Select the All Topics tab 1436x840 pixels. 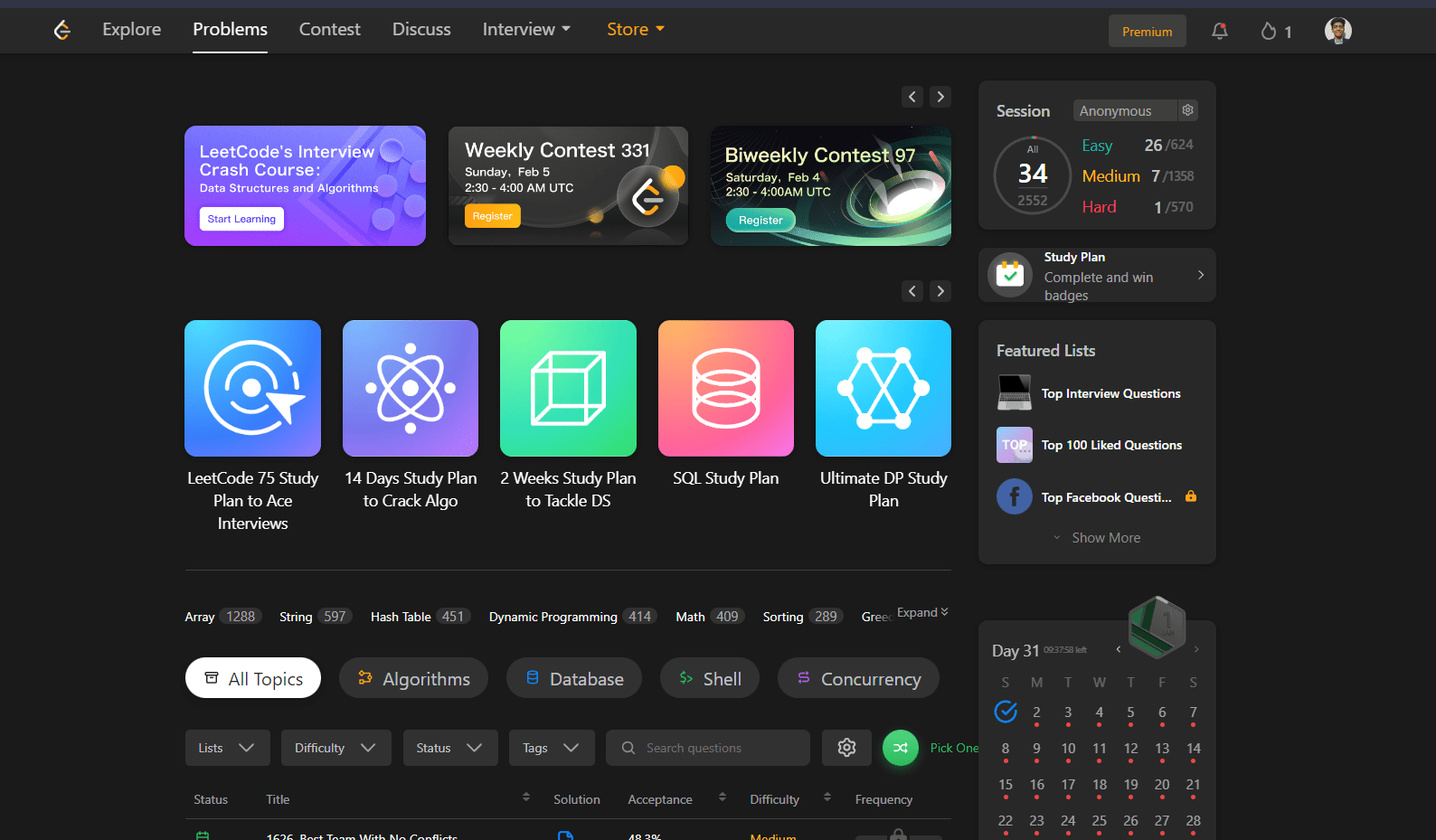pyautogui.click(x=253, y=678)
